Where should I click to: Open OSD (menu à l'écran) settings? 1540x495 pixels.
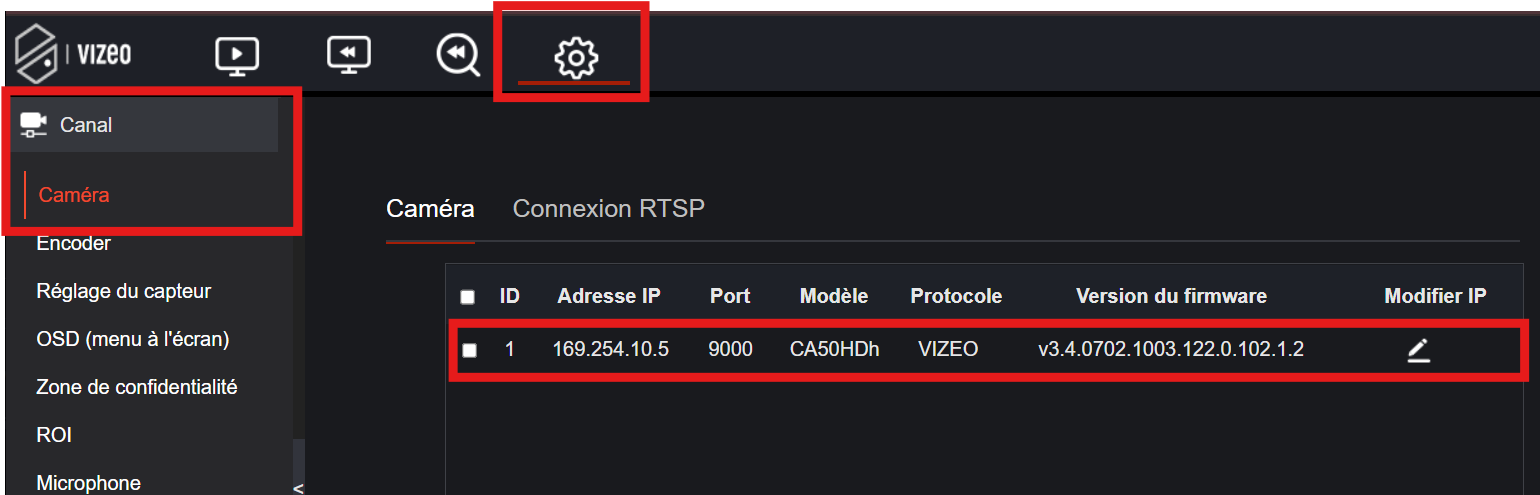(x=133, y=339)
